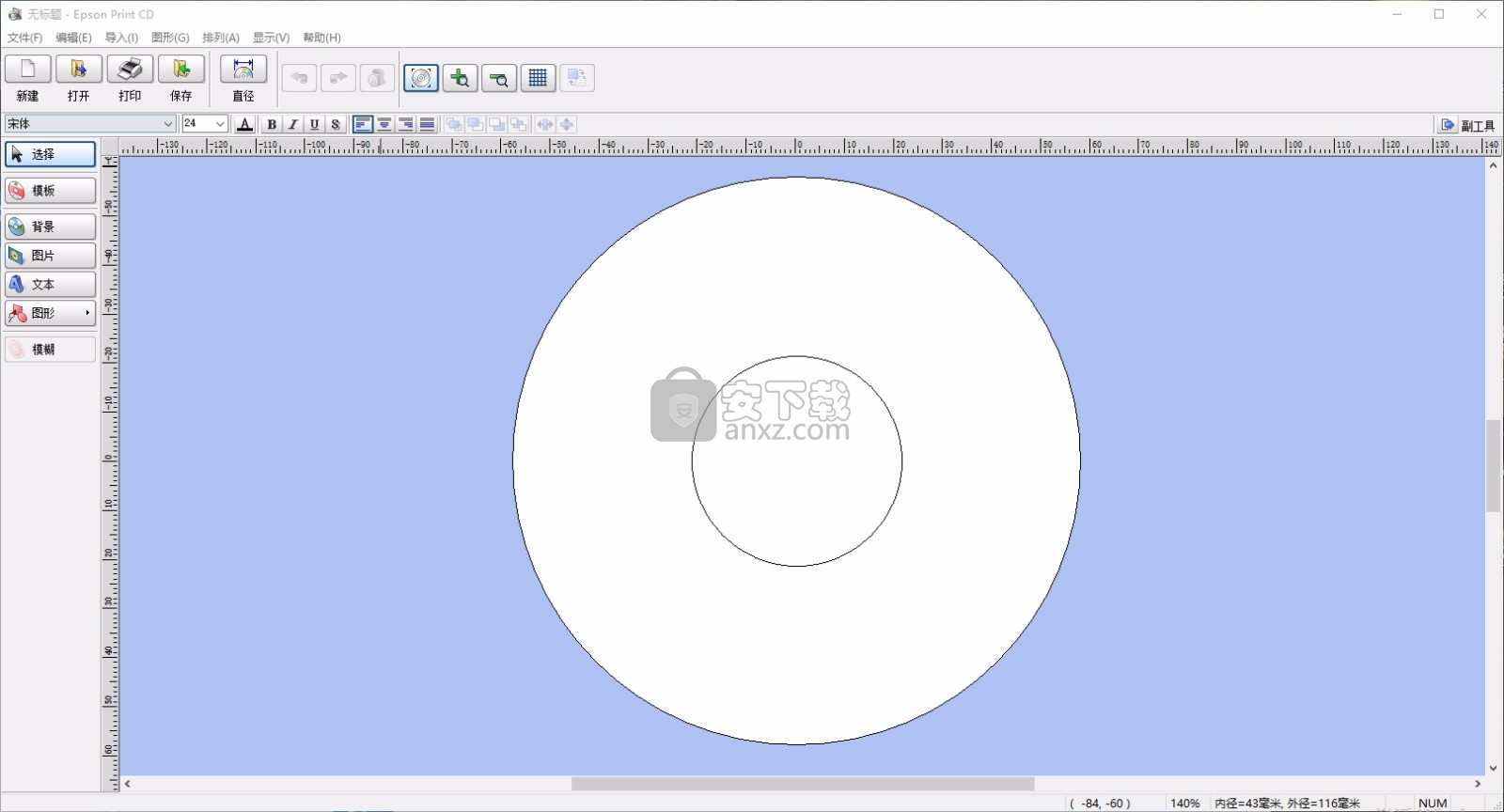This screenshot has height=812, width=1504.
Task: Toggle italic text formatting
Action: [292, 124]
